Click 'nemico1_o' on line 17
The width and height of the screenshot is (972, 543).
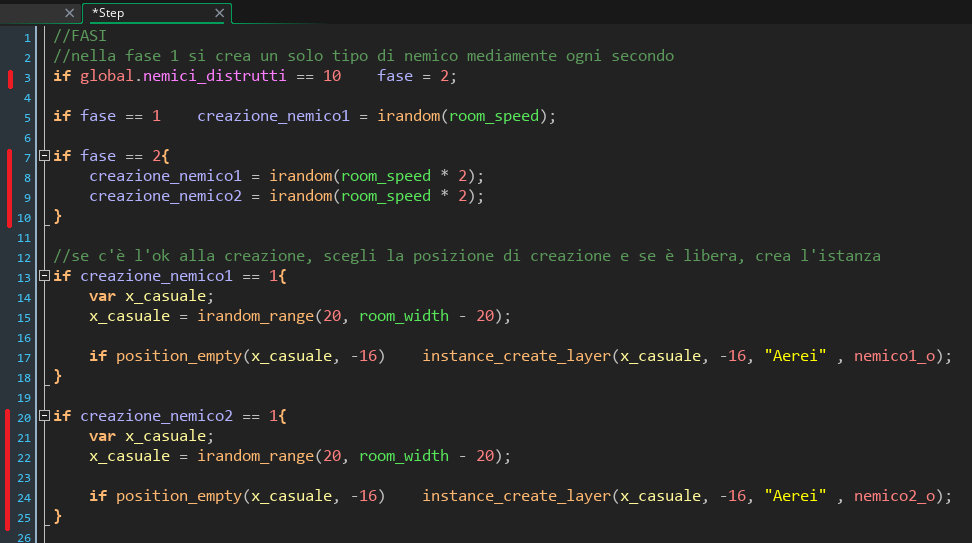pyautogui.click(x=895, y=356)
